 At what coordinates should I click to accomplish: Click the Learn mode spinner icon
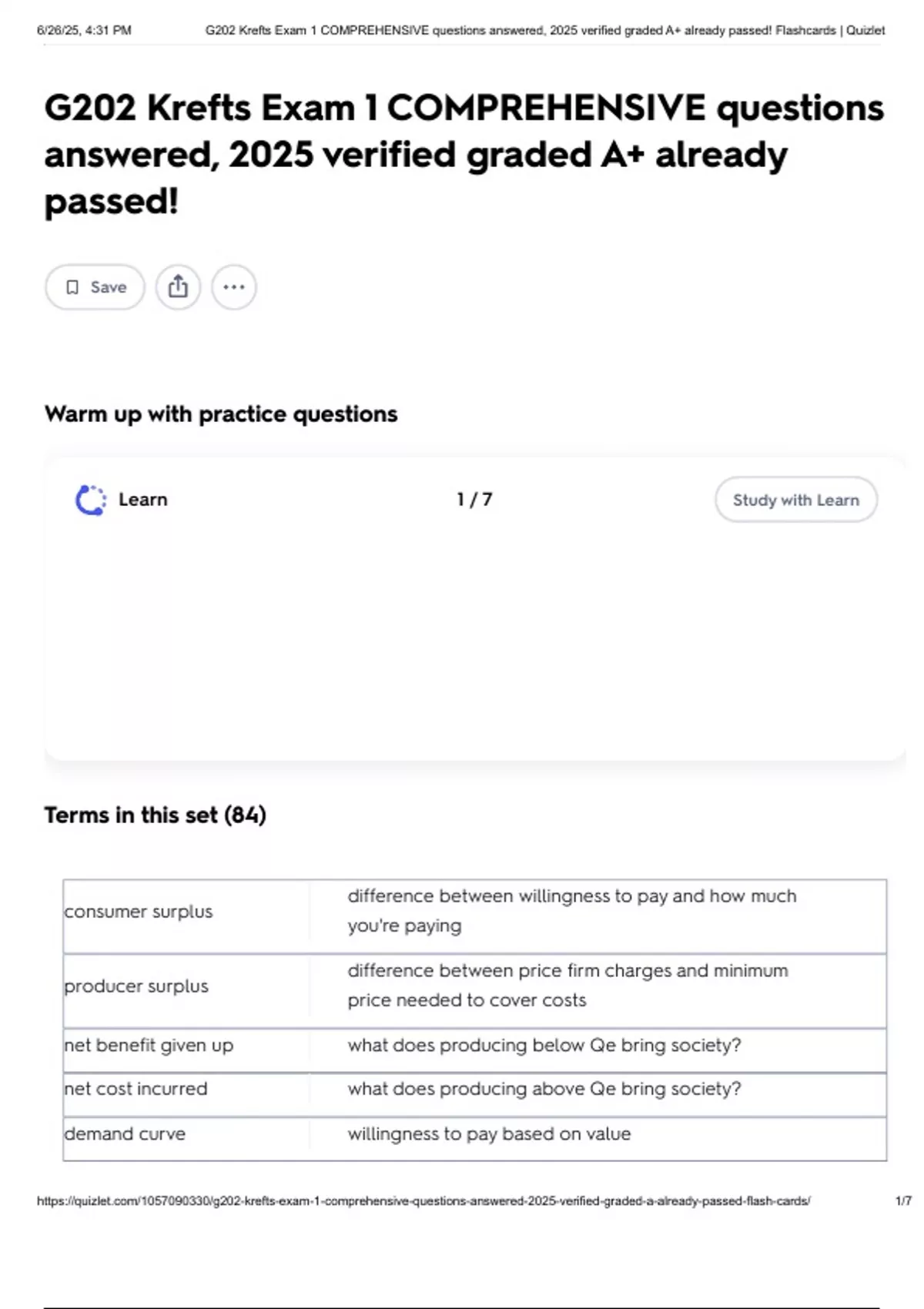91,500
